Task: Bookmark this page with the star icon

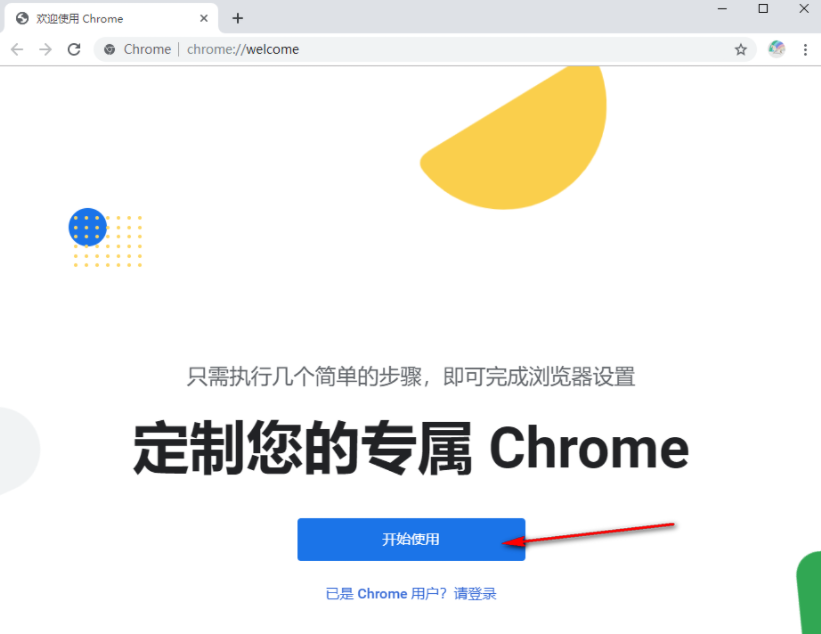Action: [x=740, y=49]
